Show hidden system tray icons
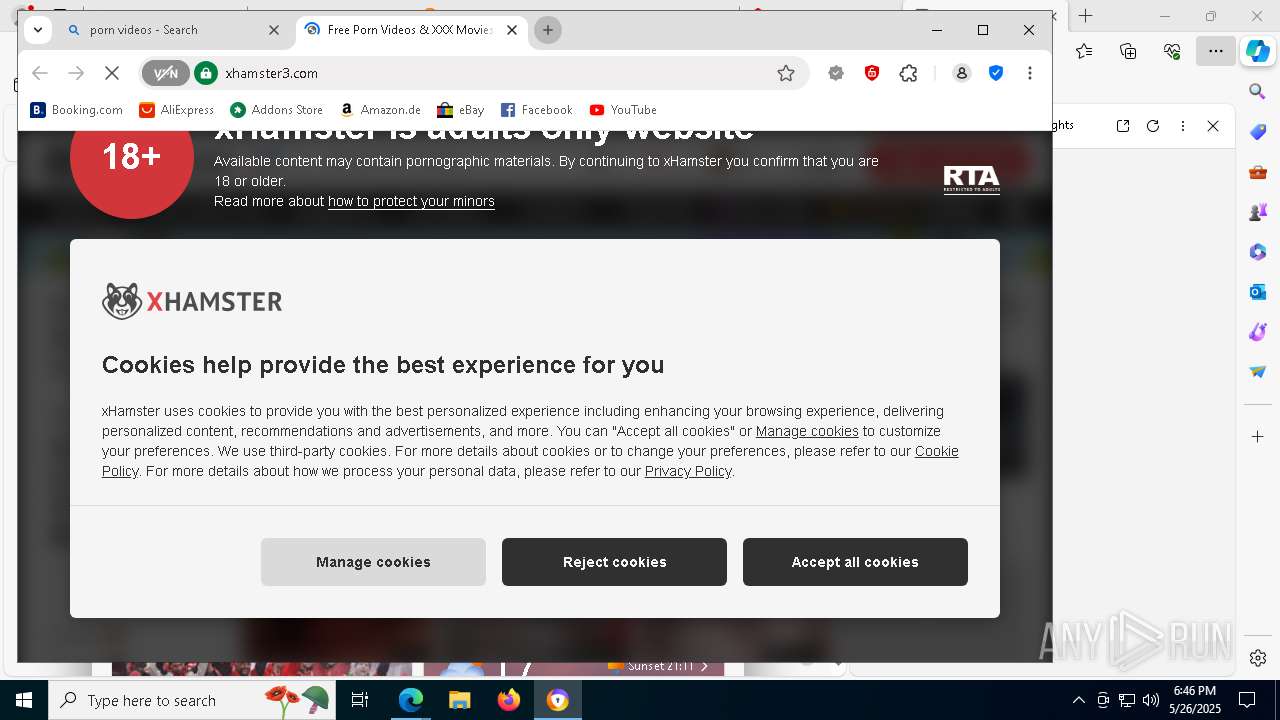 (x=1078, y=700)
